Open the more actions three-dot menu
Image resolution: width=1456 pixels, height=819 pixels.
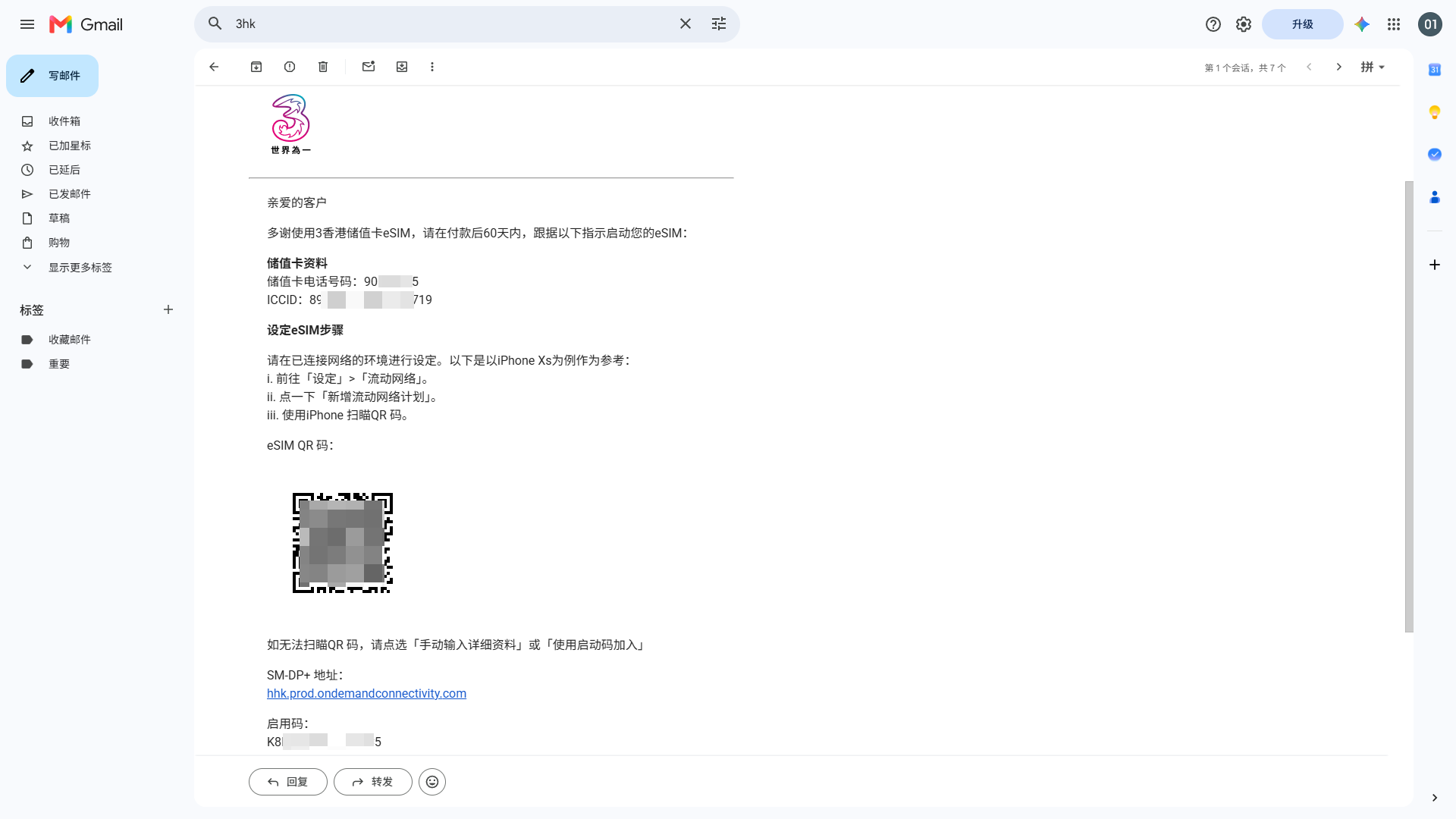click(432, 67)
